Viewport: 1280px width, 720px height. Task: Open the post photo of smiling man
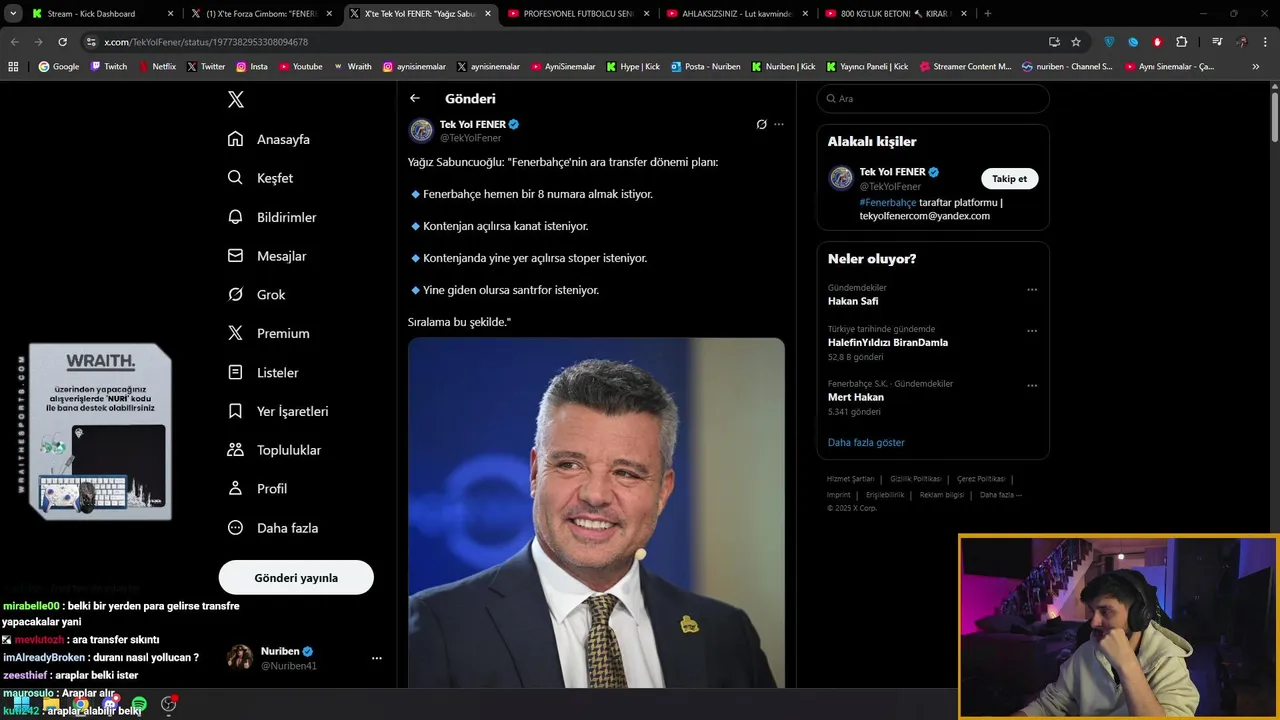tap(596, 512)
